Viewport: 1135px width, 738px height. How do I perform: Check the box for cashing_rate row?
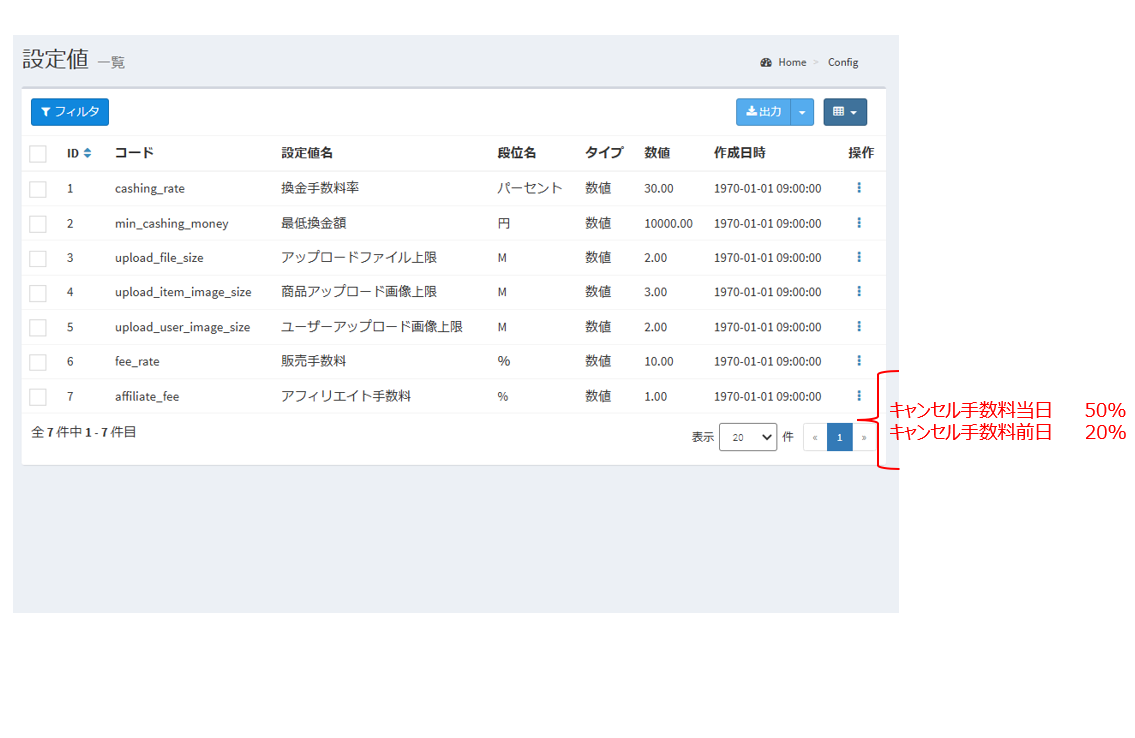38,189
